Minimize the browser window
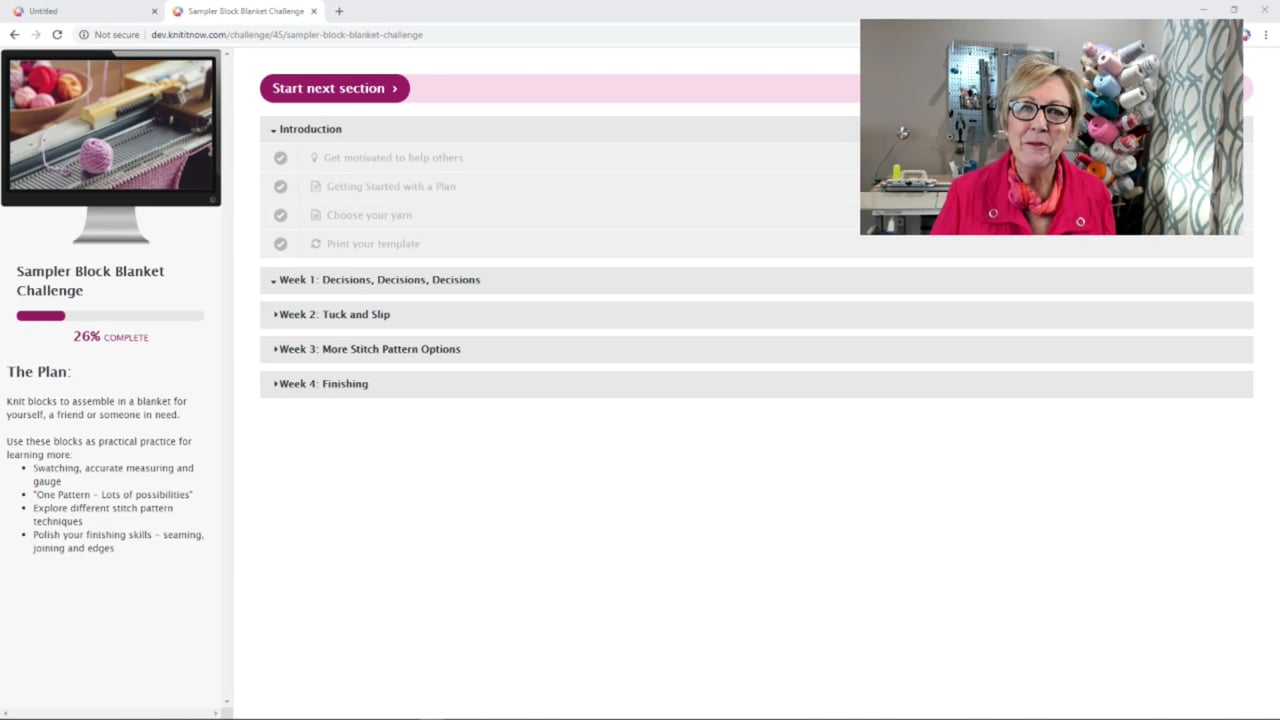Screen dimensions: 1280x720 1203,10
